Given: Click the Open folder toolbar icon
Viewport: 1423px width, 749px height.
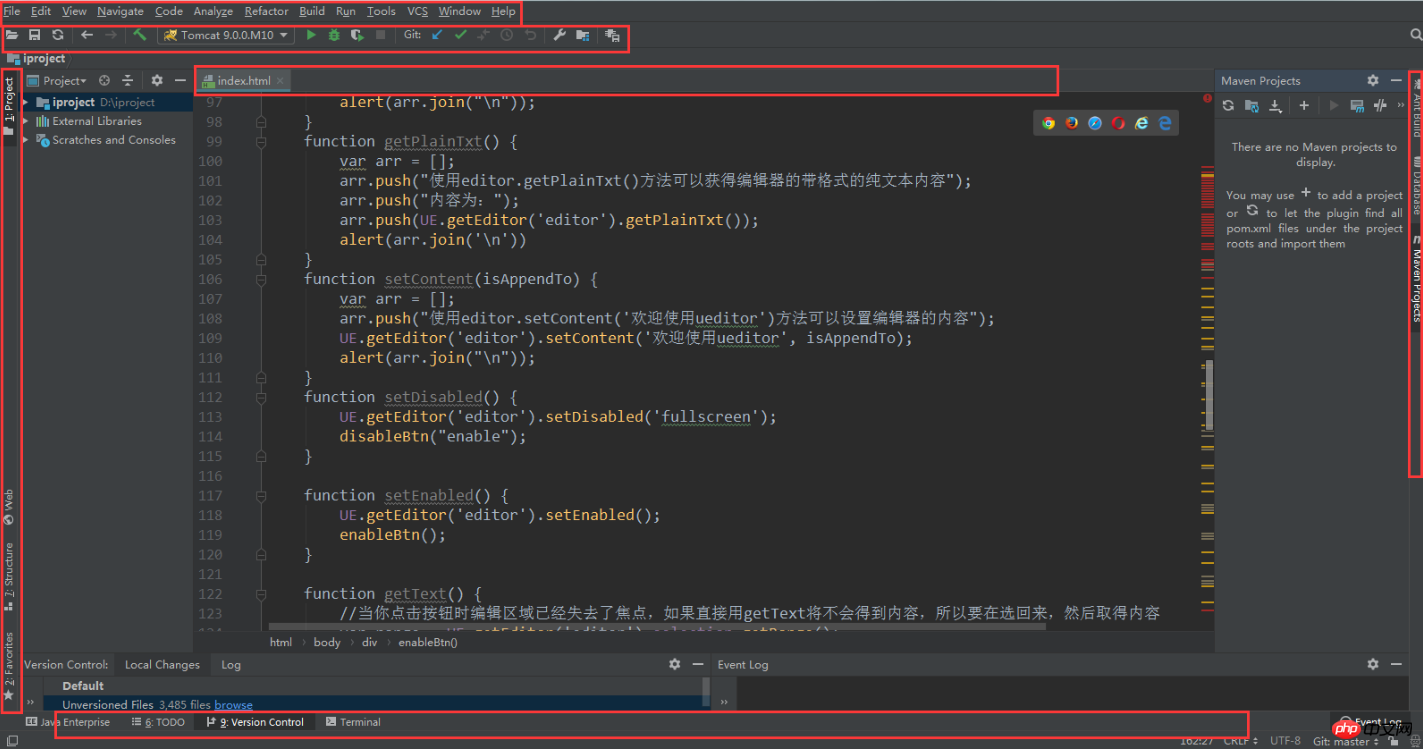Looking at the screenshot, I should click(12, 35).
